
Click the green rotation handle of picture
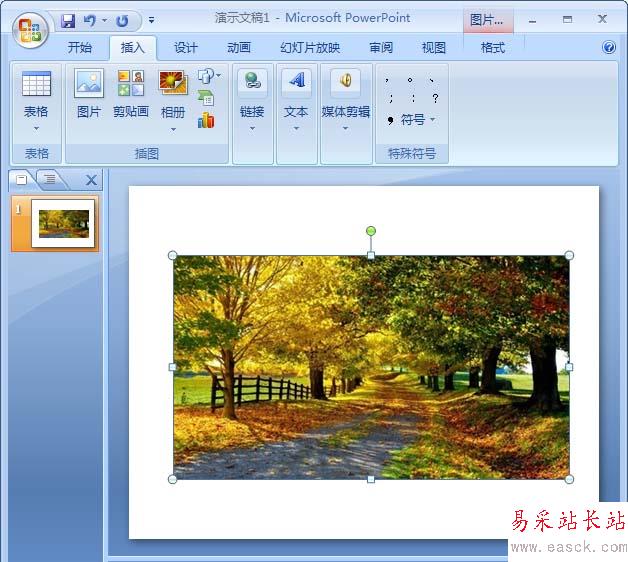pos(371,231)
